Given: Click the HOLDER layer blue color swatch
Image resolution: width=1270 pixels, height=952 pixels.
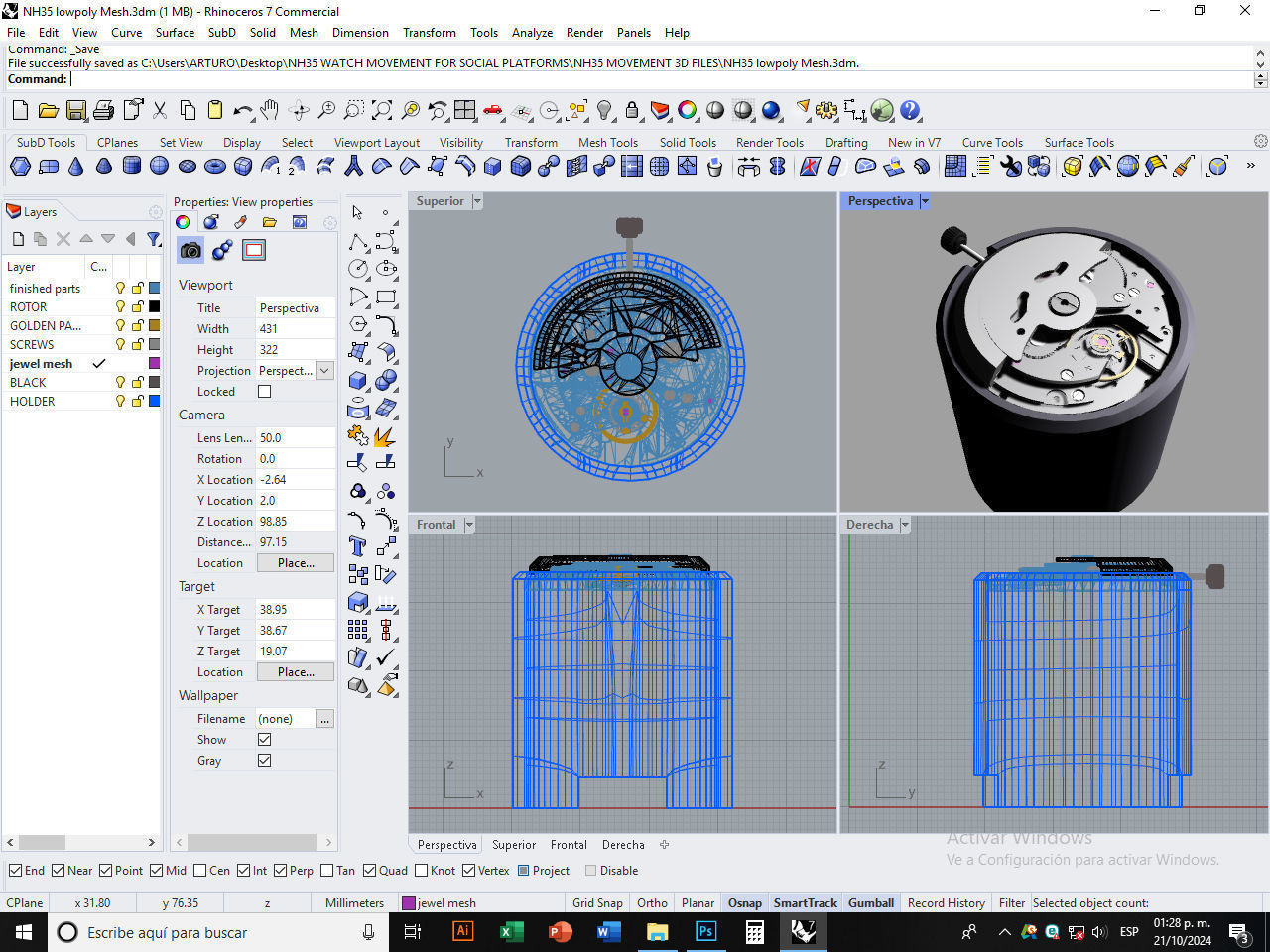Looking at the screenshot, I should click(154, 402).
